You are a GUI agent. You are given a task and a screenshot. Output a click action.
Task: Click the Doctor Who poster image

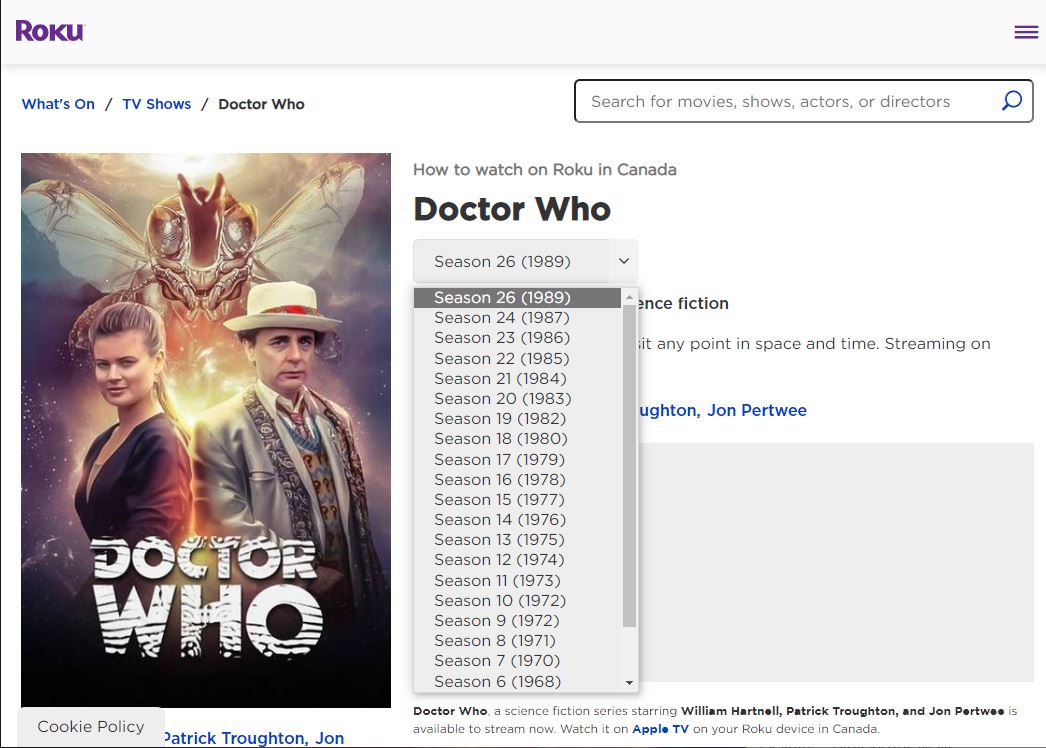click(x=206, y=430)
